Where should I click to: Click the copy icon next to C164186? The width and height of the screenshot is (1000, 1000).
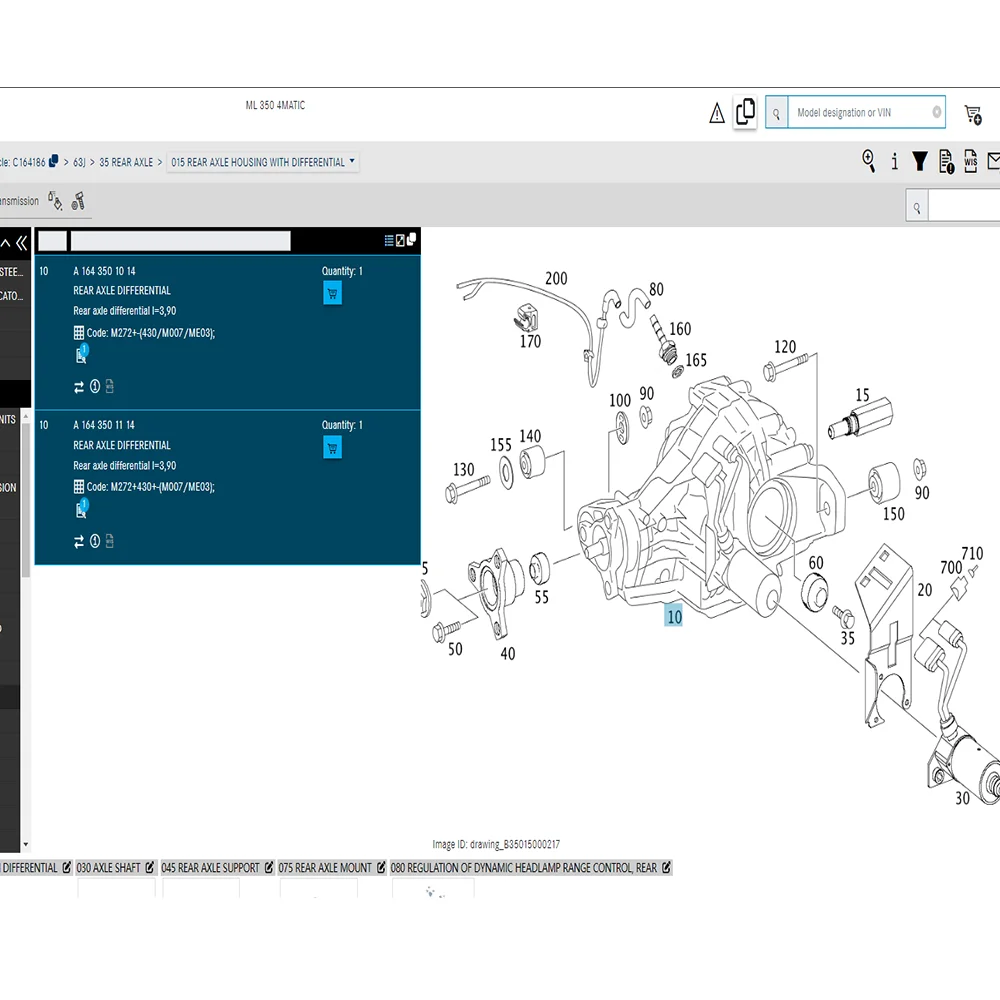click(x=54, y=161)
